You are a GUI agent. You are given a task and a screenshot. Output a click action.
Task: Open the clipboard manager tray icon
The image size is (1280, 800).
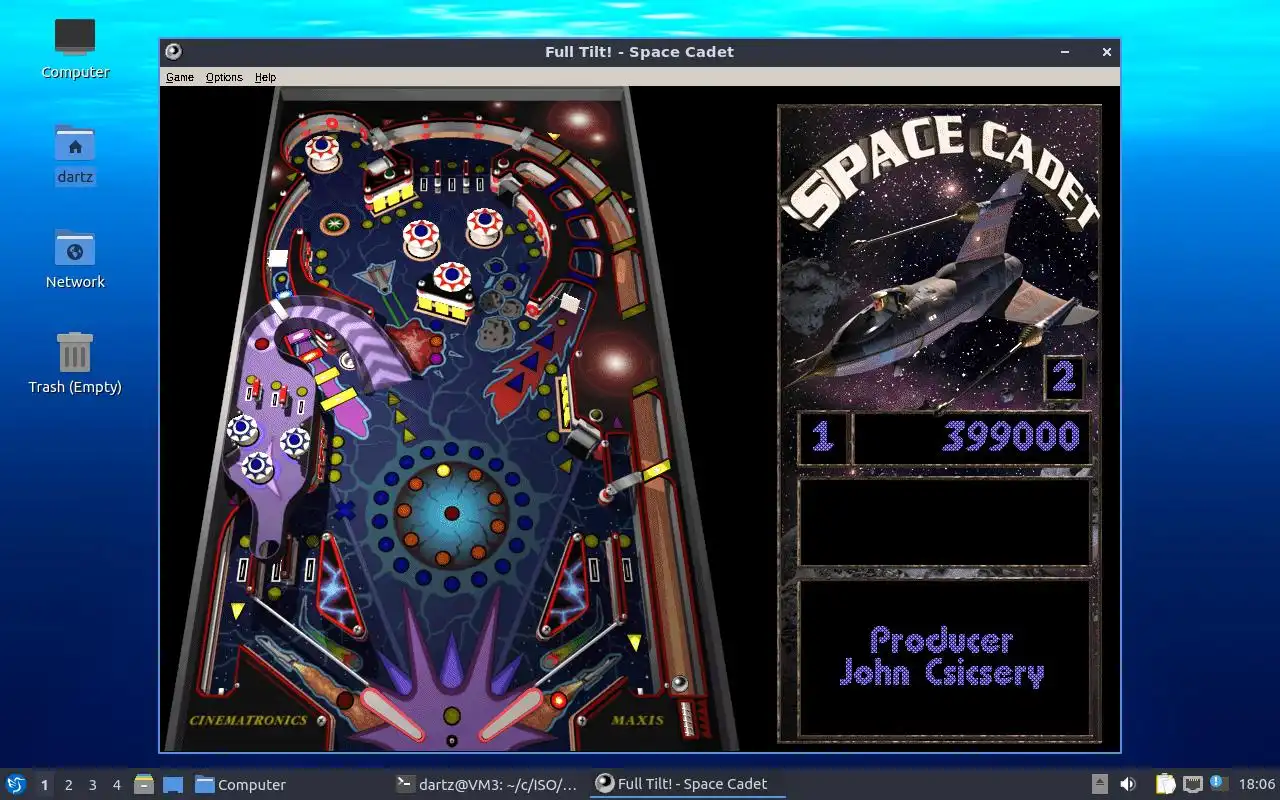(1165, 784)
